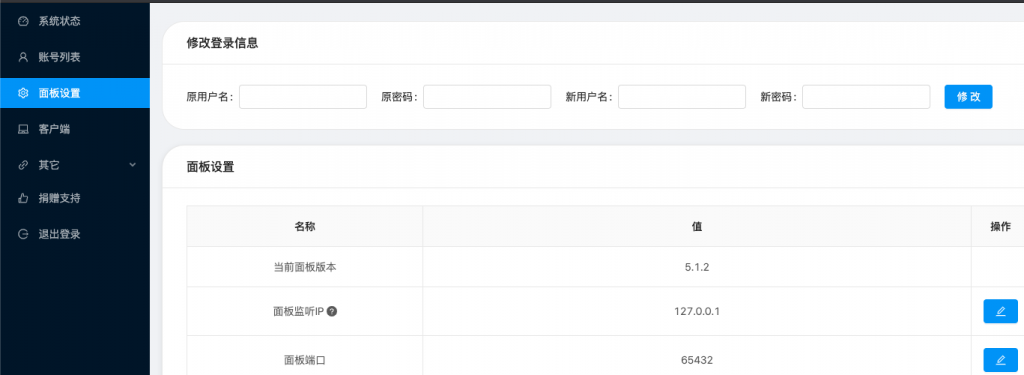Edit the 面板端口 value
Viewport: 1024px width, 375px height.
coord(1000,360)
